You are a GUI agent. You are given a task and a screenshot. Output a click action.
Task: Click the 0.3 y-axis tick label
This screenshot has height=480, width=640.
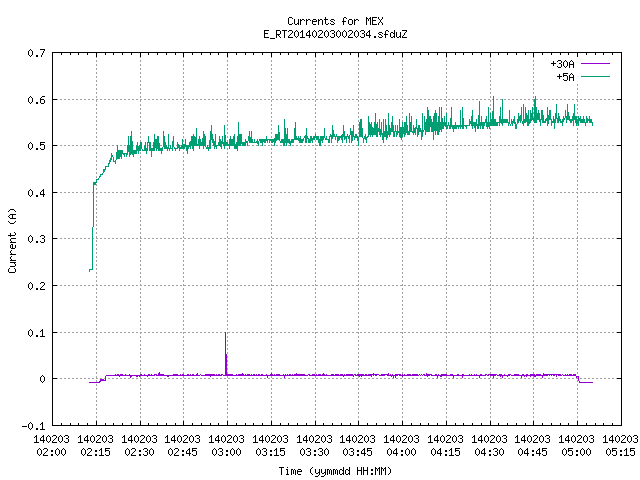(x=36, y=239)
